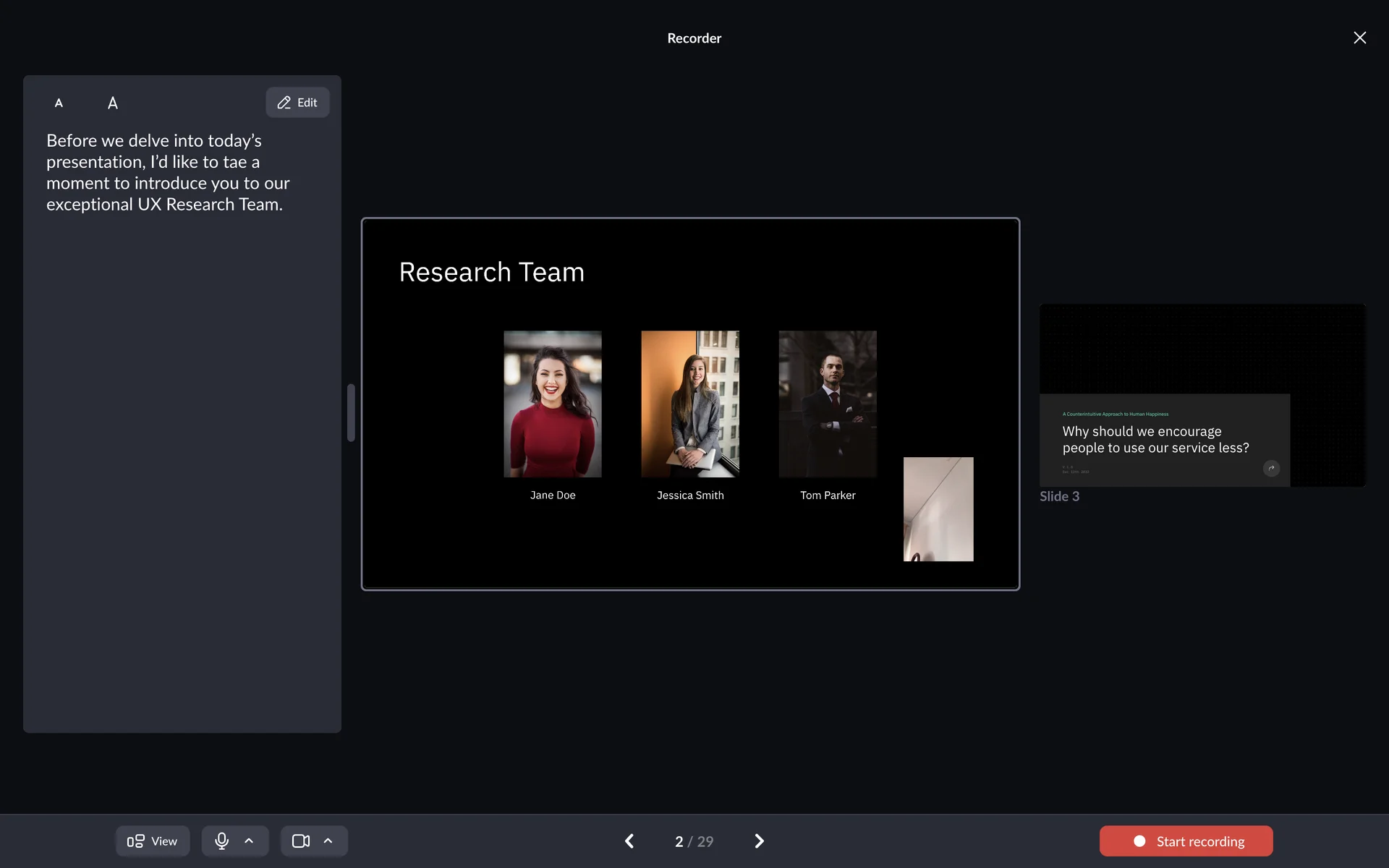Advance to the next slide
The width and height of the screenshot is (1389, 868).
pyautogui.click(x=759, y=841)
